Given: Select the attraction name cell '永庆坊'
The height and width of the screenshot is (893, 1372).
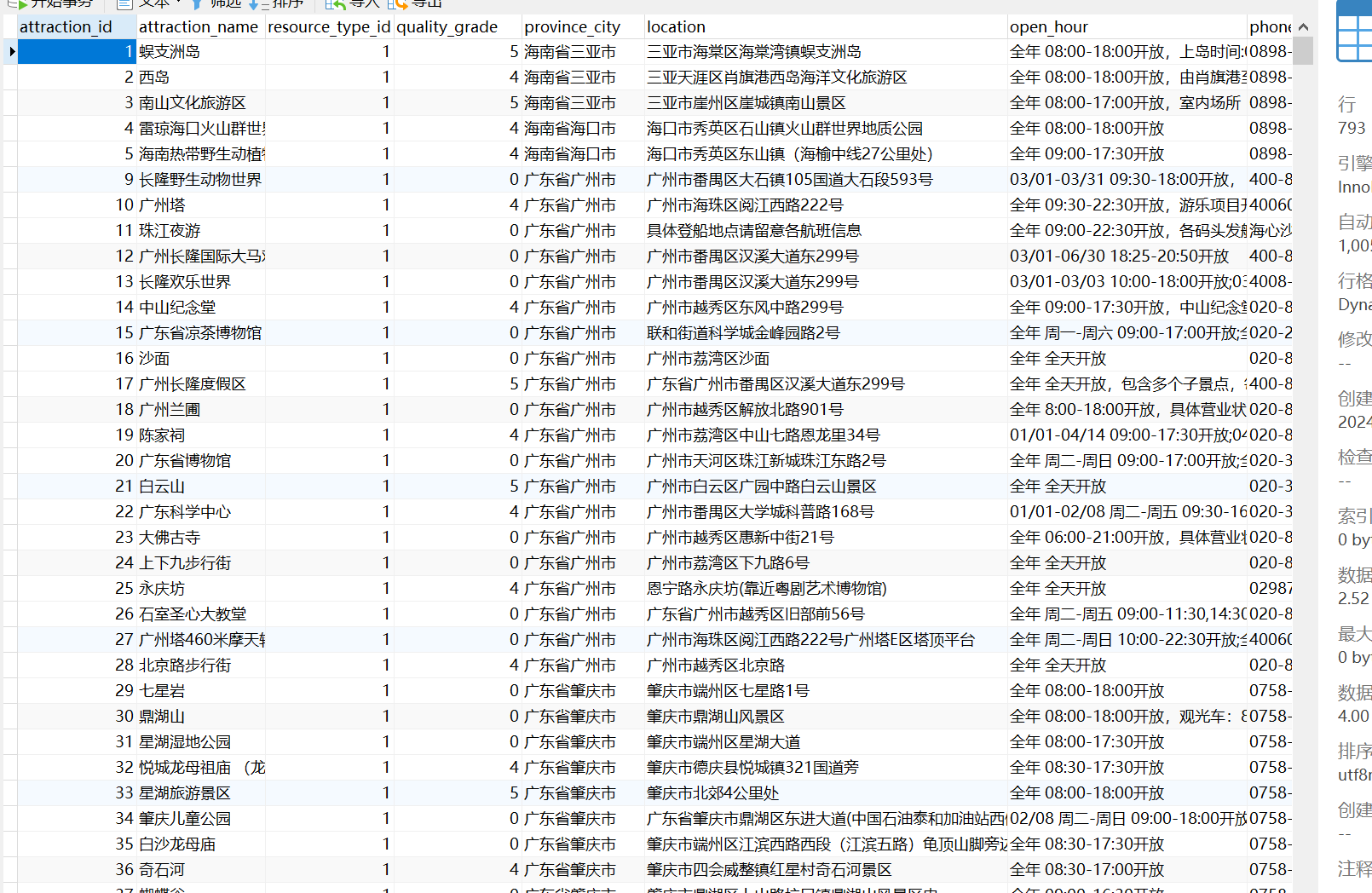Looking at the screenshot, I should click(200, 589).
